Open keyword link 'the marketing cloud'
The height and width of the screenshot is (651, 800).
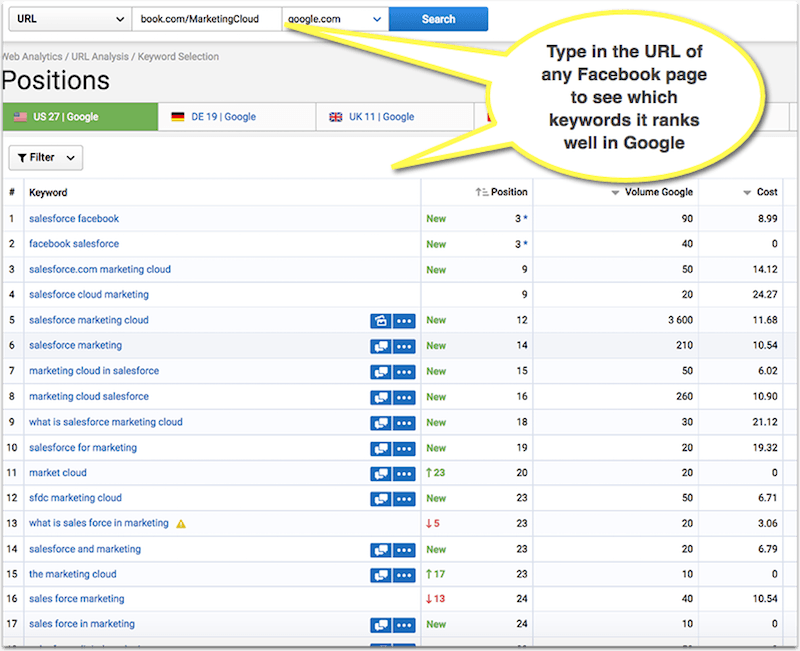click(x=73, y=574)
